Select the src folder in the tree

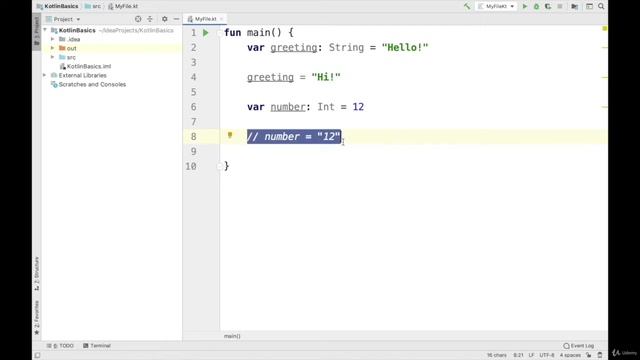coord(71,57)
